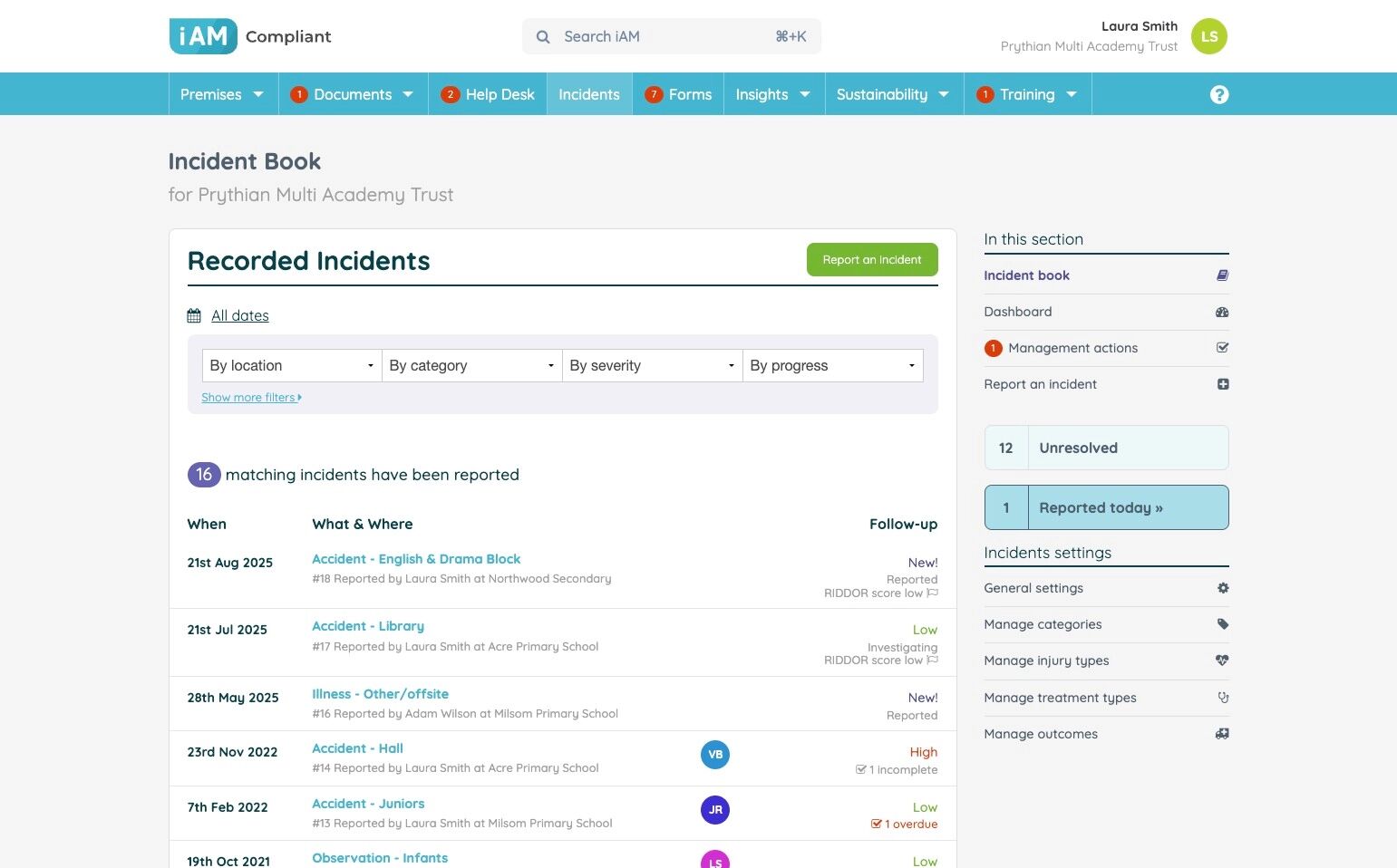This screenshot has width=1397, height=868.
Task: Open the By progress filter dropdown
Action: (832, 365)
